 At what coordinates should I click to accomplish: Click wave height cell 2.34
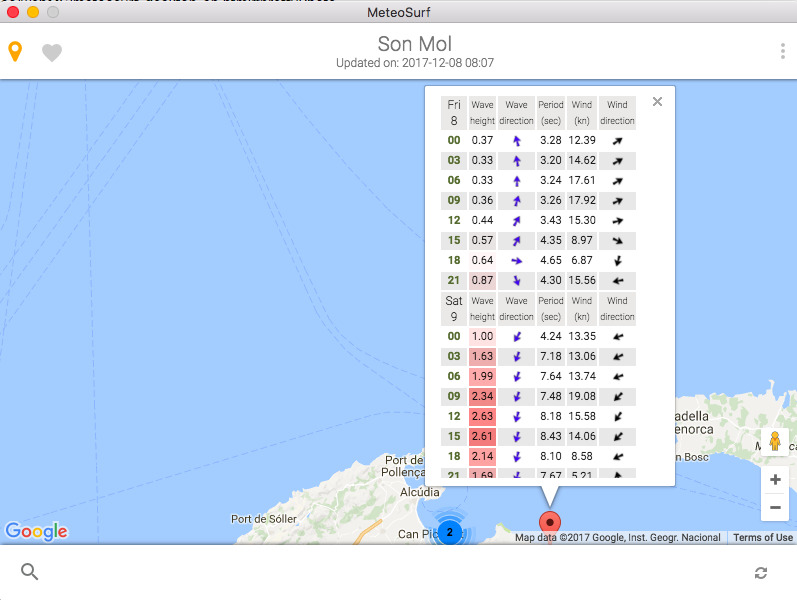point(482,396)
